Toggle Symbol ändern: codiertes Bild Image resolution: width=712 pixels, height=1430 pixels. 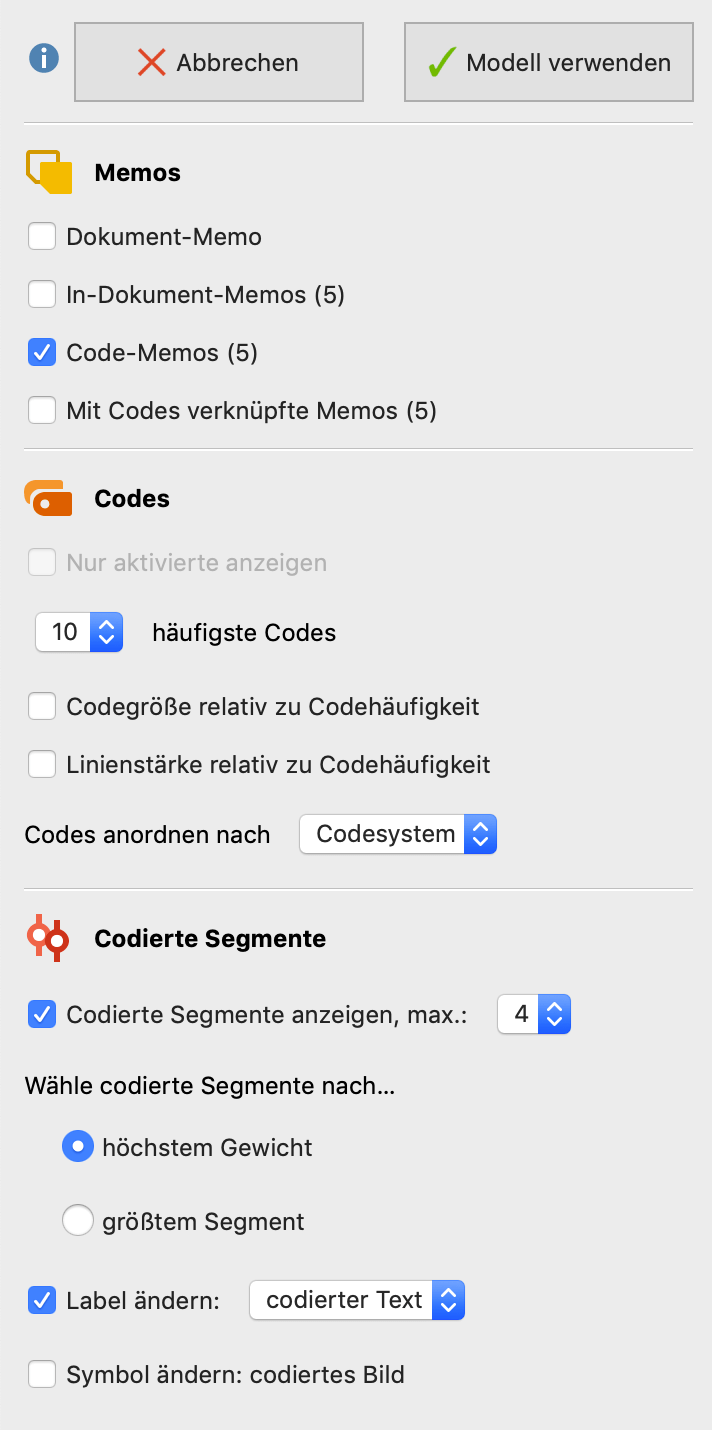point(42,1374)
